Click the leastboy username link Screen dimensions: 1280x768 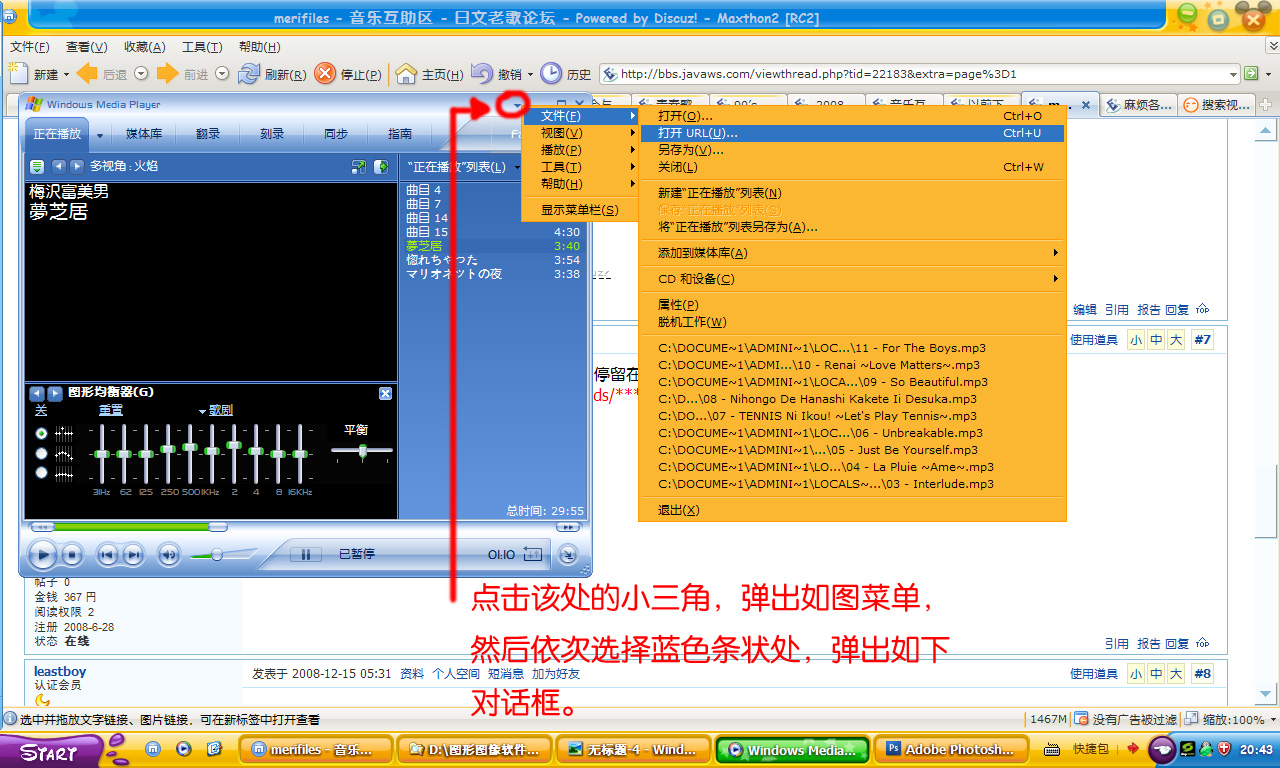point(60,672)
